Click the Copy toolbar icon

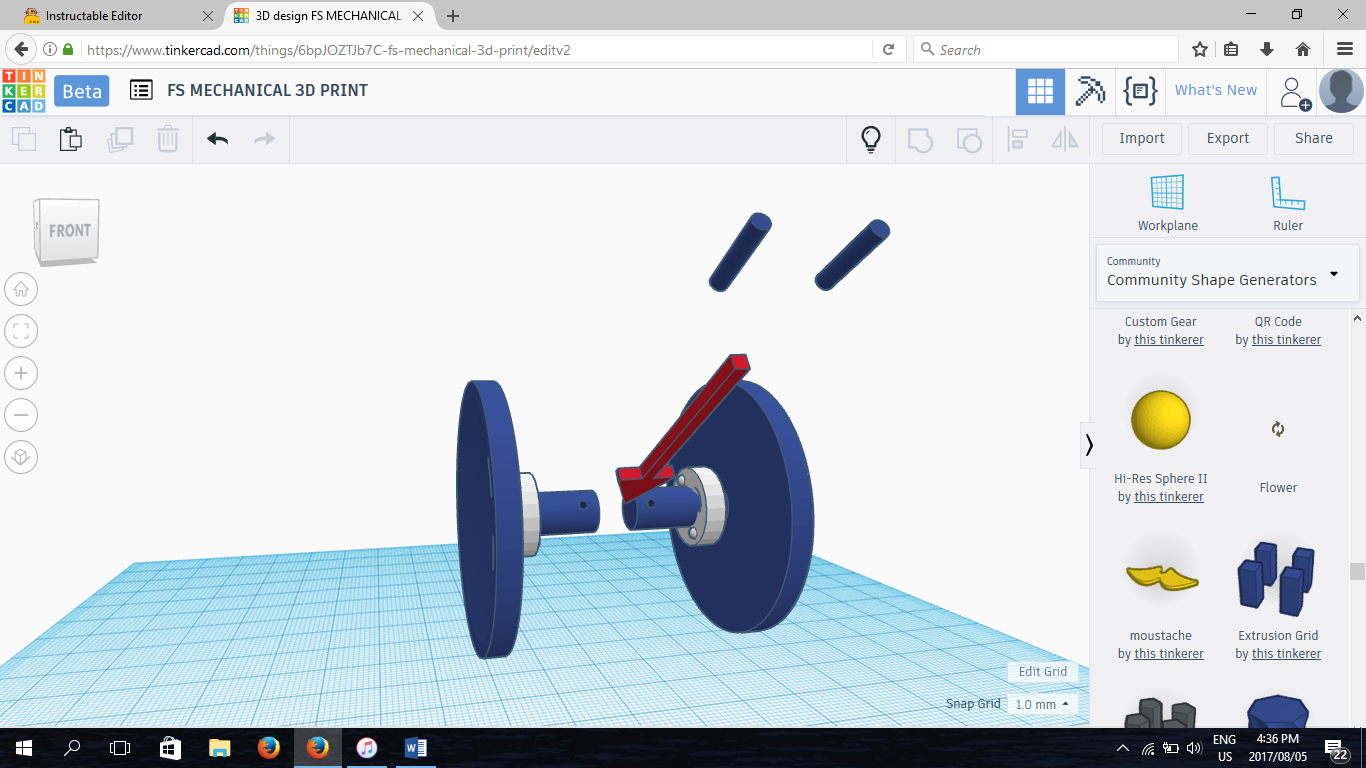click(24, 139)
